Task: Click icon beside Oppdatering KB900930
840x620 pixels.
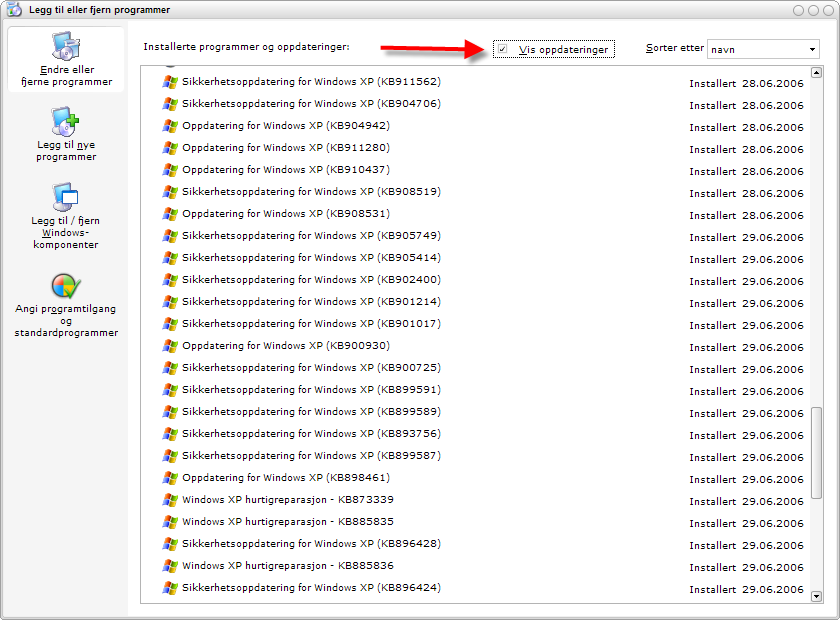Action: pos(170,346)
